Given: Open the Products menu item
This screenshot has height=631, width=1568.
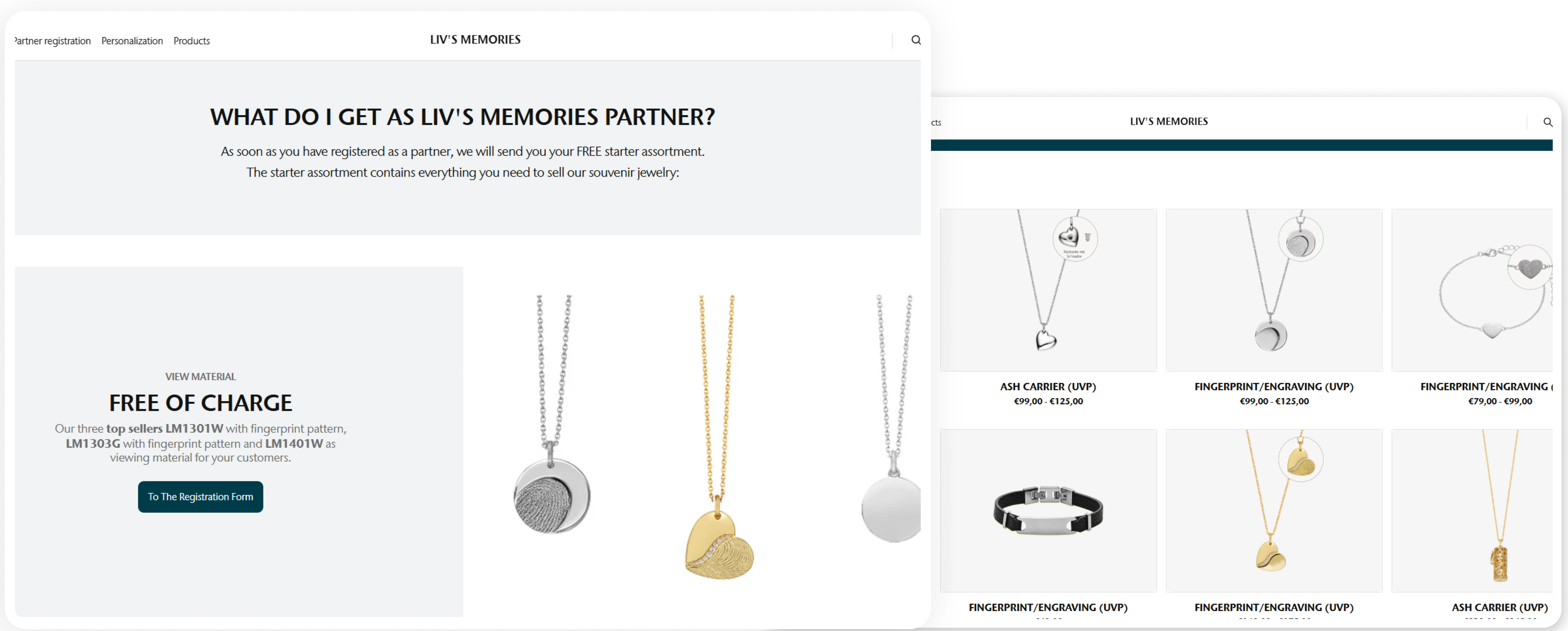Looking at the screenshot, I should pyautogui.click(x=192, y=41).
